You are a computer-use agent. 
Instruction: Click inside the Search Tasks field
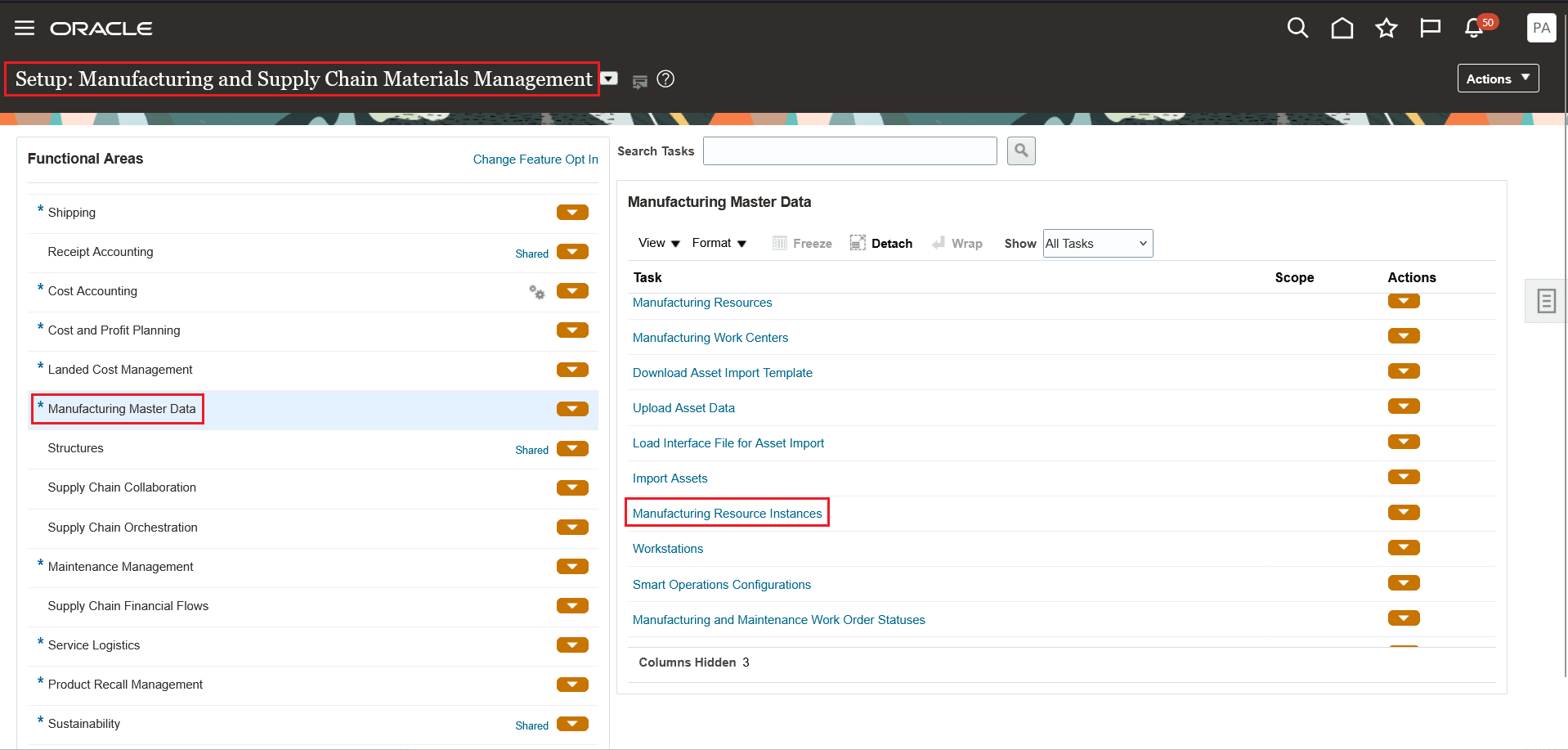pos(849,150)
